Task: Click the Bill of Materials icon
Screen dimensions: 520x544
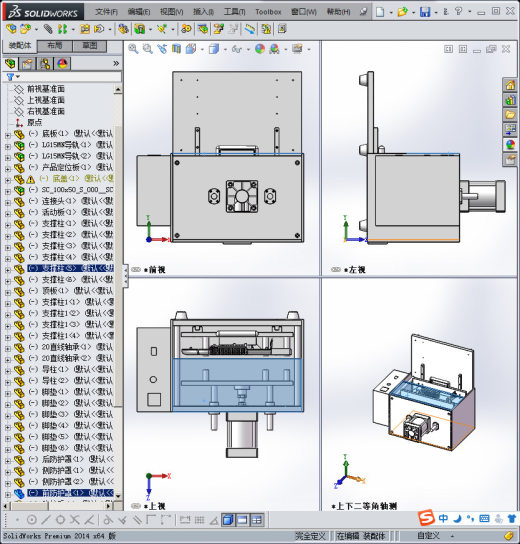Action: click(x=203, y=29)
